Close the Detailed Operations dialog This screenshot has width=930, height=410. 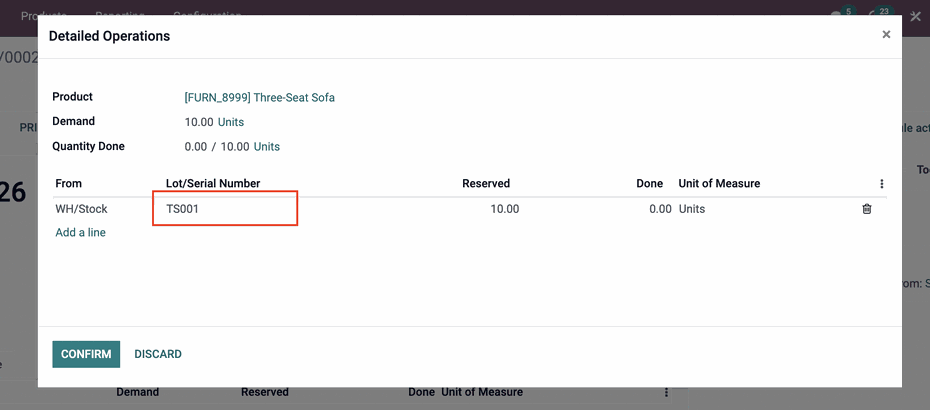tap(886, 34)
